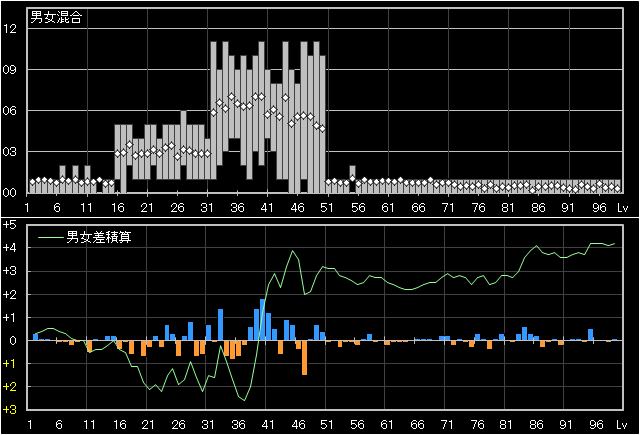Click x-axis label 11 under the 男女混合 chart
This screenshot has width=640, height=435.
(87, 208)
